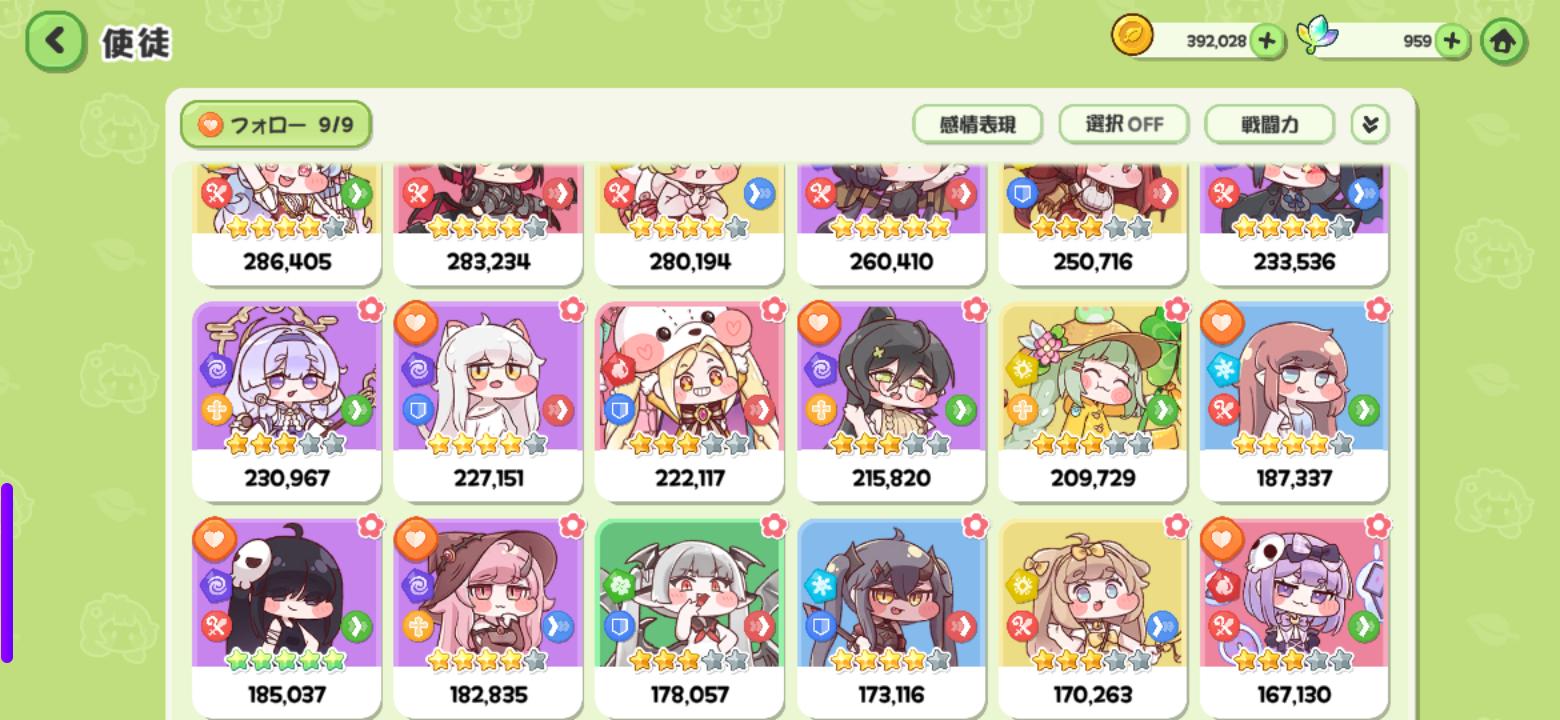Click flower badge on 230,967 character card
Image resolution: width=1560 pixels, height=720 pixels.
(x=371, y=309)
